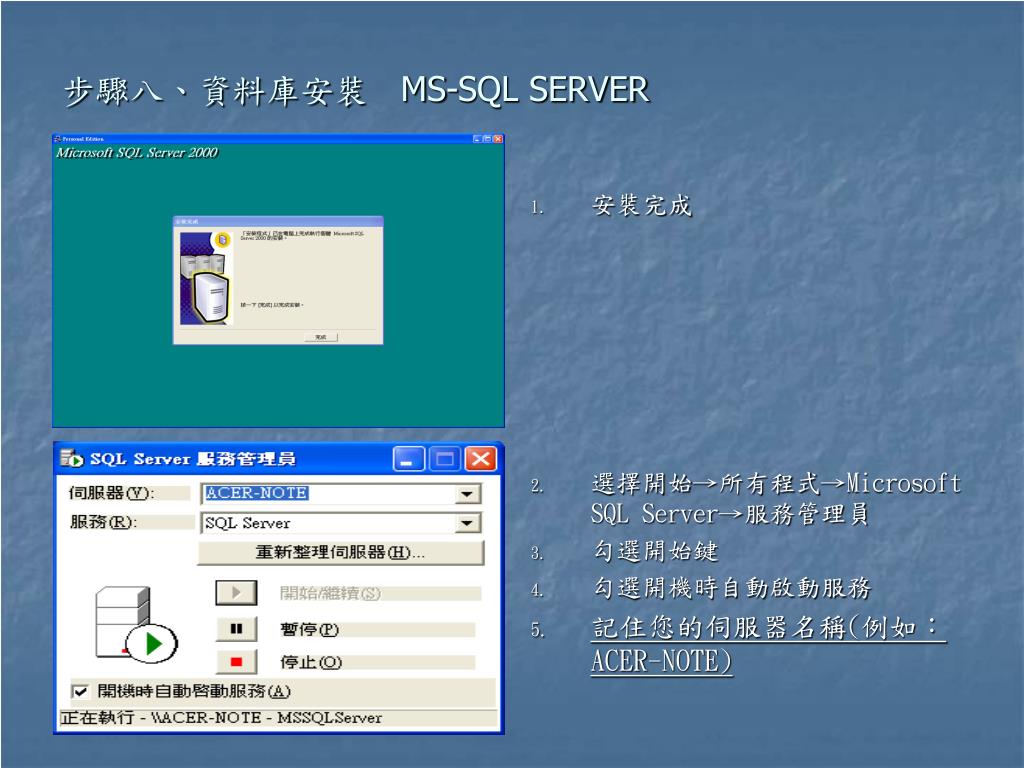Image resolution: width=1024 pixels, height=768 pixels.
Task: Click the server illustration in setup dialog
Action: [206, 279]
